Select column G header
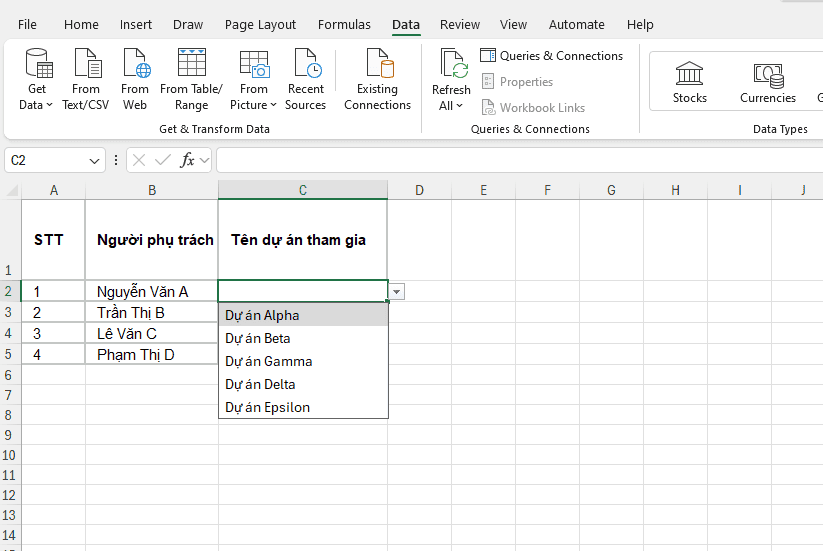The height and width of the screenshot is (551, 823). coord(611,190)
